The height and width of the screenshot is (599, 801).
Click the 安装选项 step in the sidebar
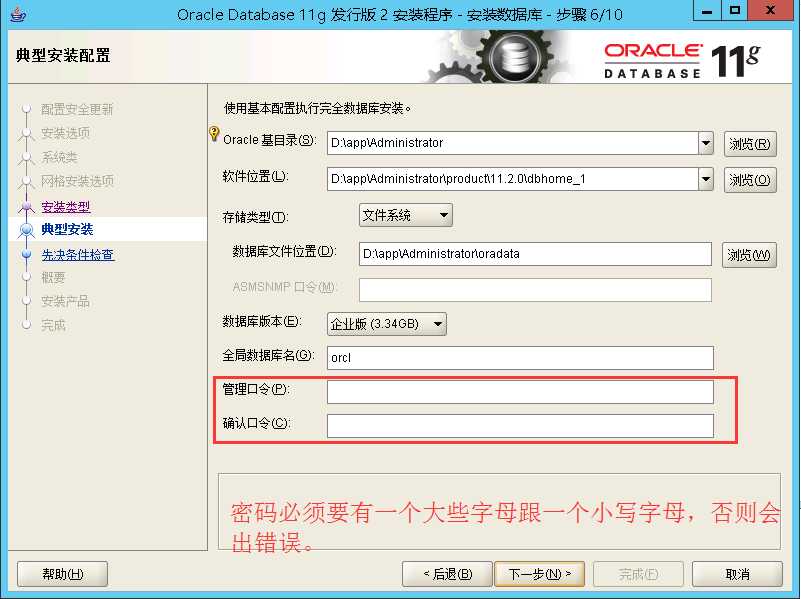coord(65,133)
